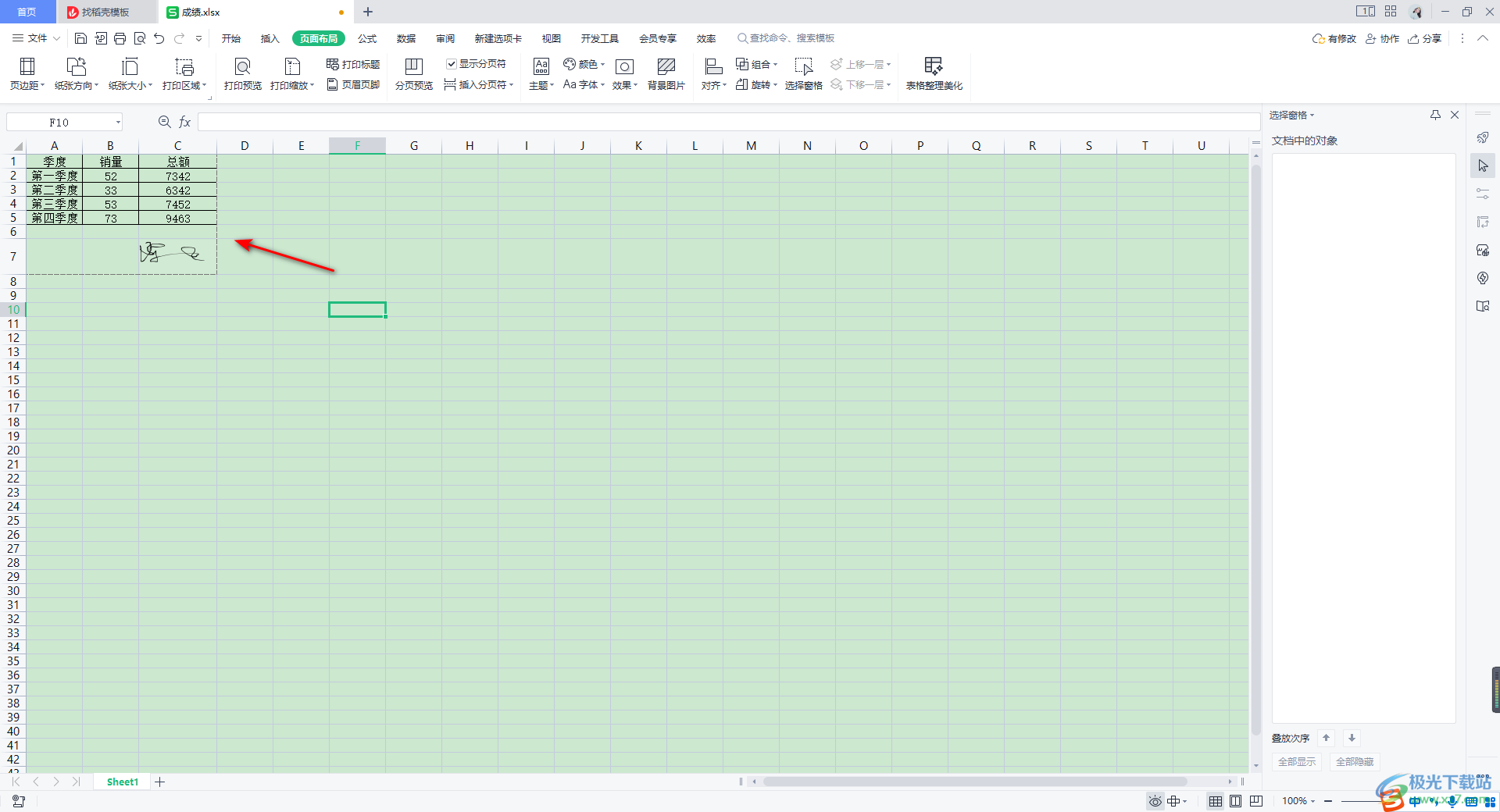Open paper orientation (纸张方向) options
Screen dimensions: 1500x812
click(77, 74)
